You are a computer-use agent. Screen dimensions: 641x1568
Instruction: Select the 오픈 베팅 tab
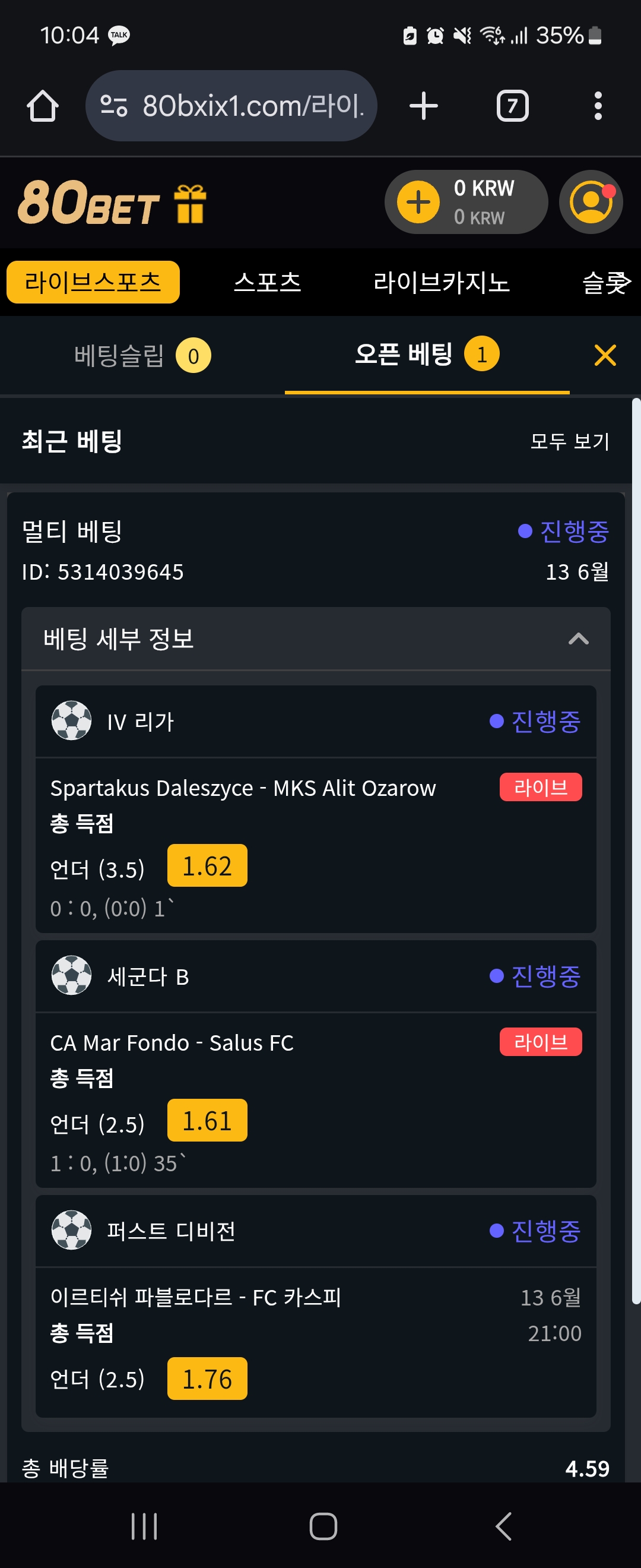[427, 354]
